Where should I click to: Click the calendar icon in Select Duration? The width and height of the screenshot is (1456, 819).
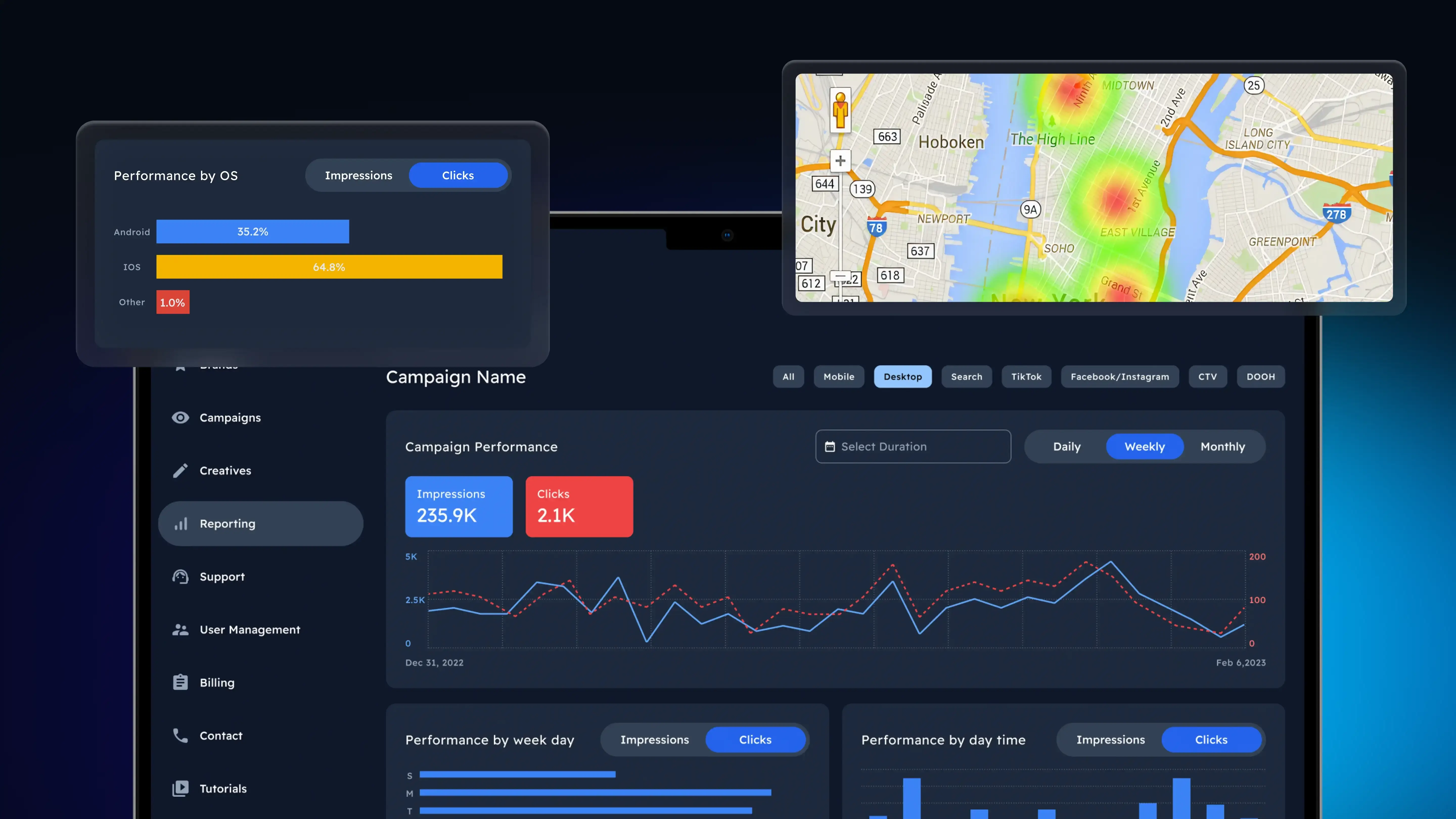(x=830, y=446)
